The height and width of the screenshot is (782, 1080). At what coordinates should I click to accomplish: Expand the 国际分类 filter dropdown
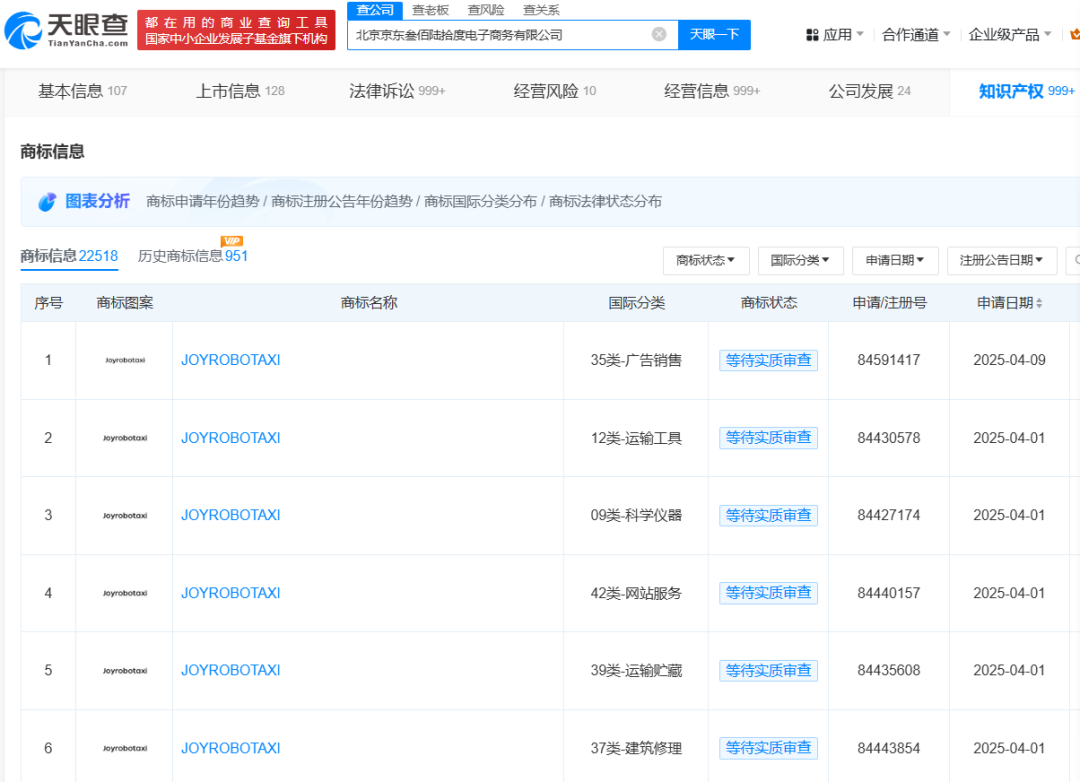click(800, 261)
